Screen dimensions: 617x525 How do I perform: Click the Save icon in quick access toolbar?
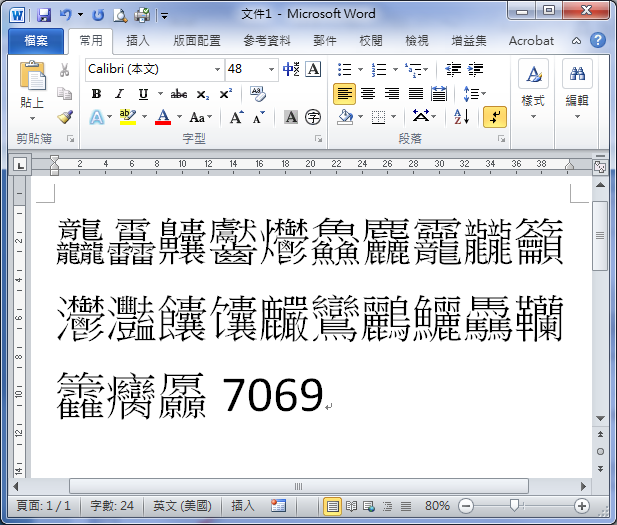44,15
